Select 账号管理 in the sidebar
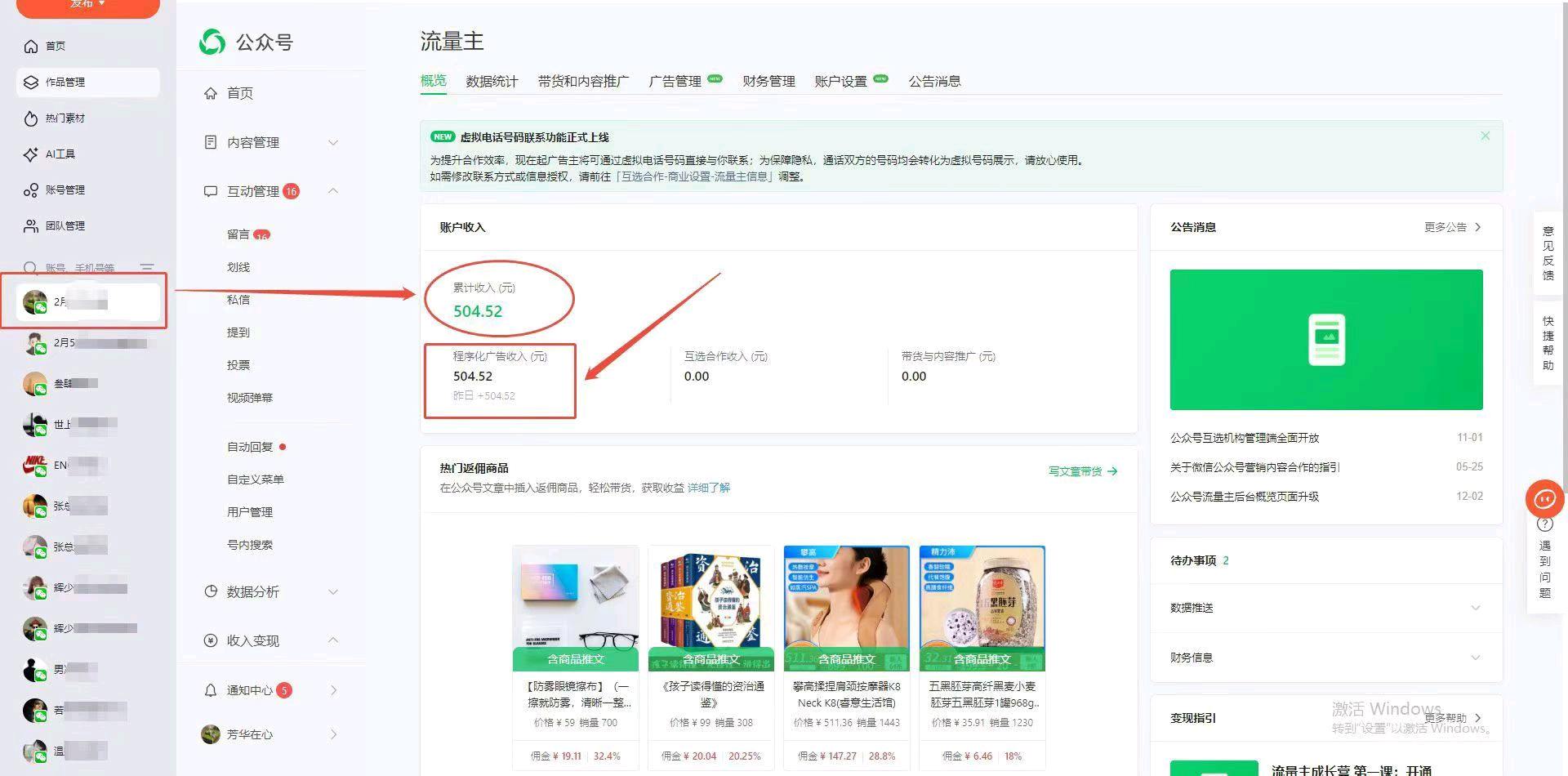 point(65,190)
